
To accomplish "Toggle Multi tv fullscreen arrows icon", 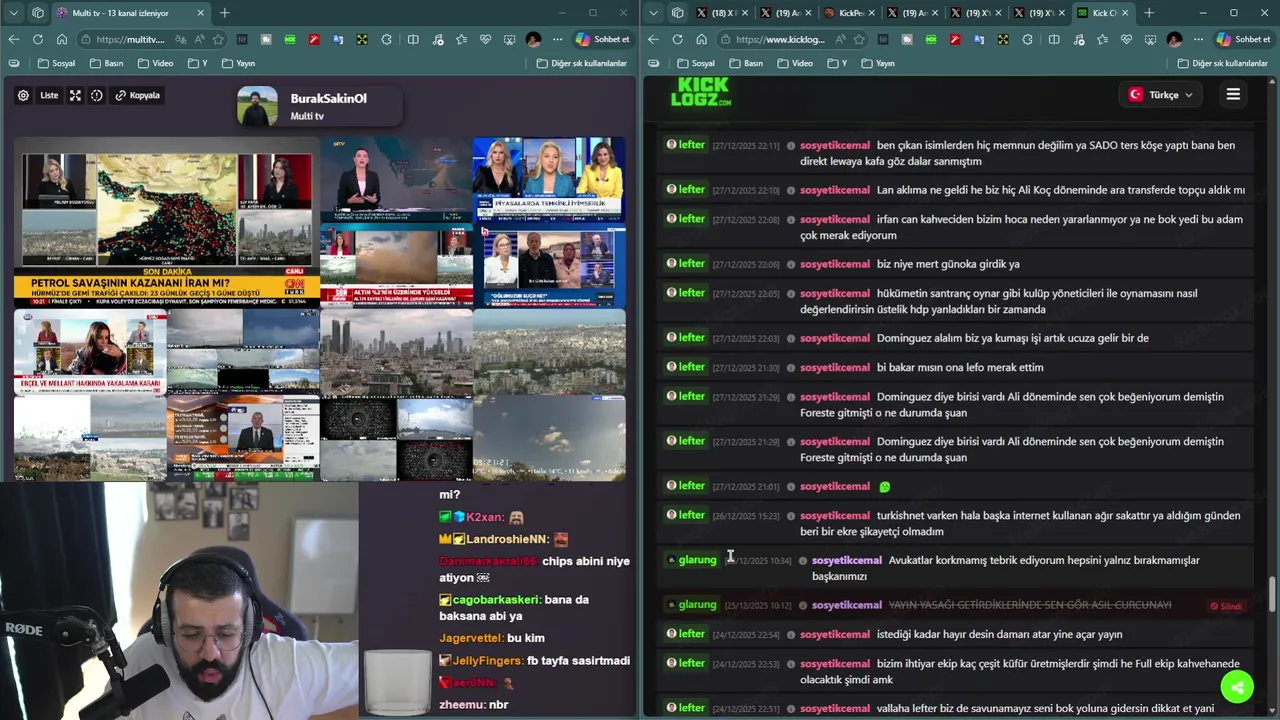I will 75,95.
